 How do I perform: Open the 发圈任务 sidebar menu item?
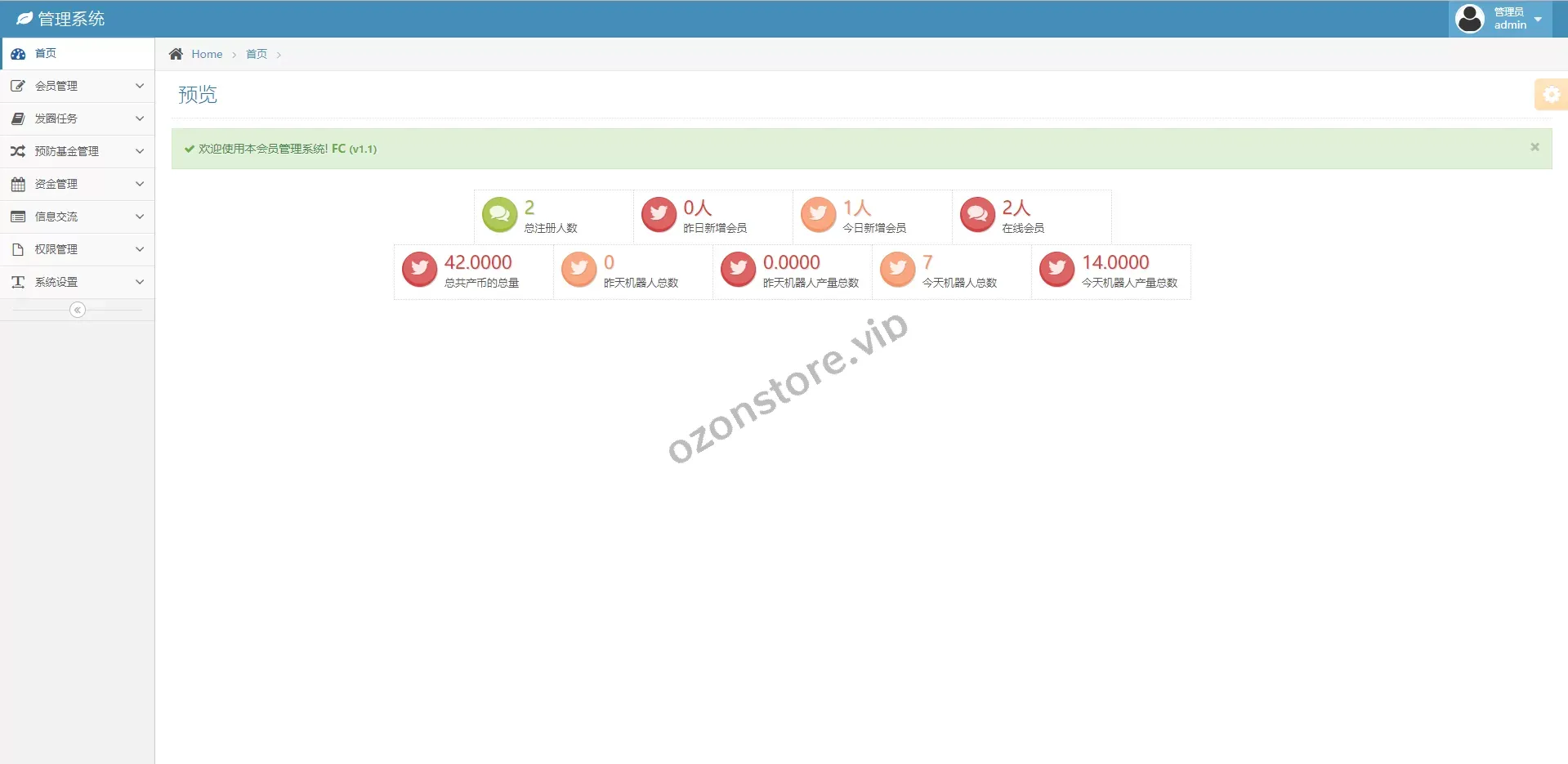(56, 118)
